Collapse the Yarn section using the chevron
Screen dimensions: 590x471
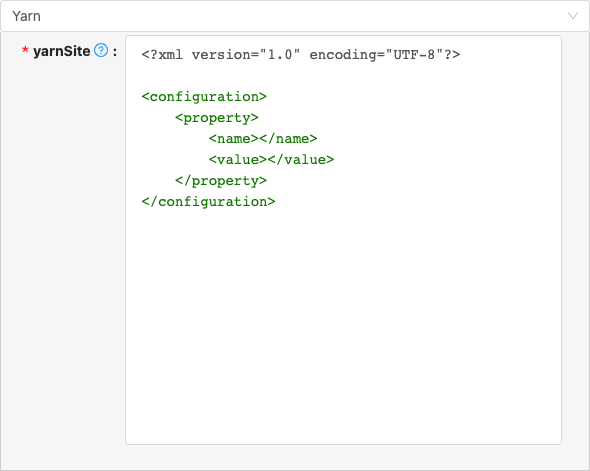coord(573,16)
